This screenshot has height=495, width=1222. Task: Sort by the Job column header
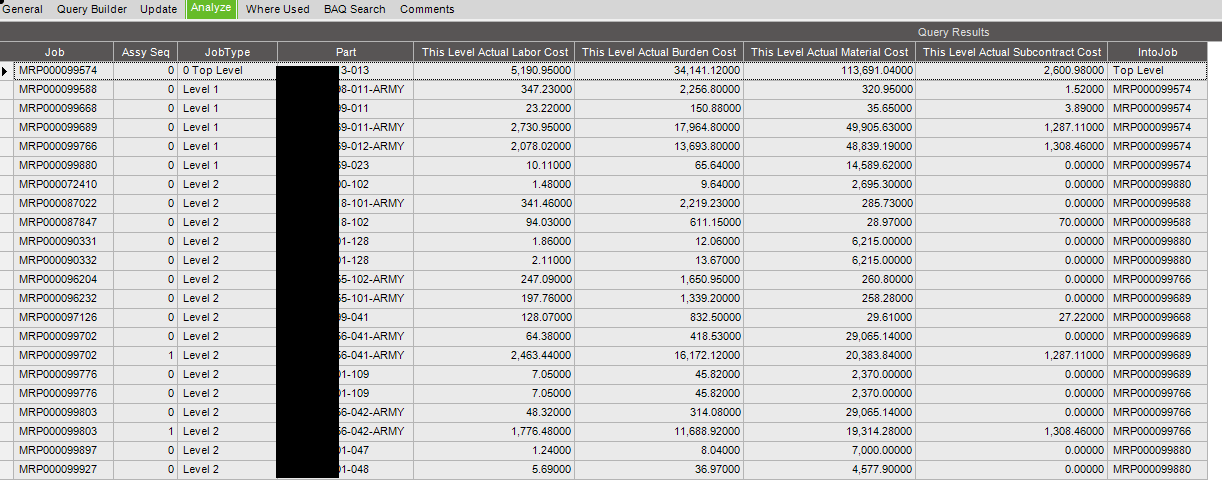pos(57,52)
